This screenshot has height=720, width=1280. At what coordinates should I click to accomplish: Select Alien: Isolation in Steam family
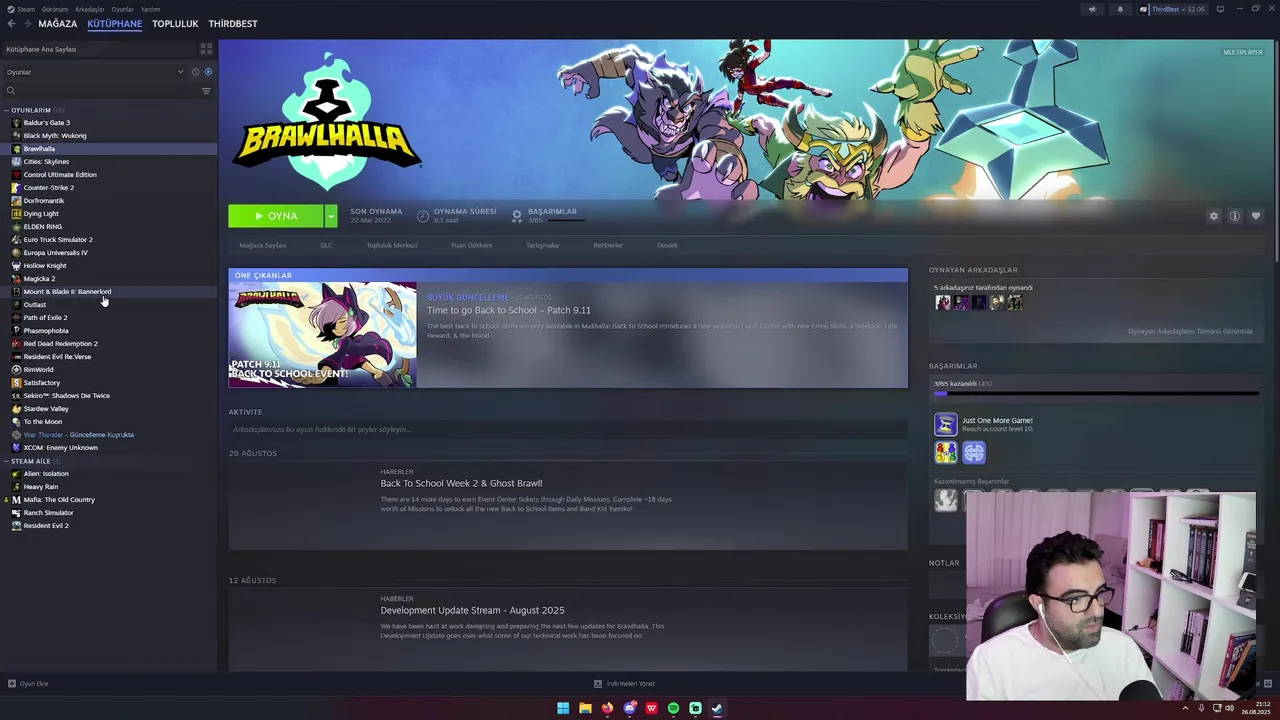click(x=46, y=473)
